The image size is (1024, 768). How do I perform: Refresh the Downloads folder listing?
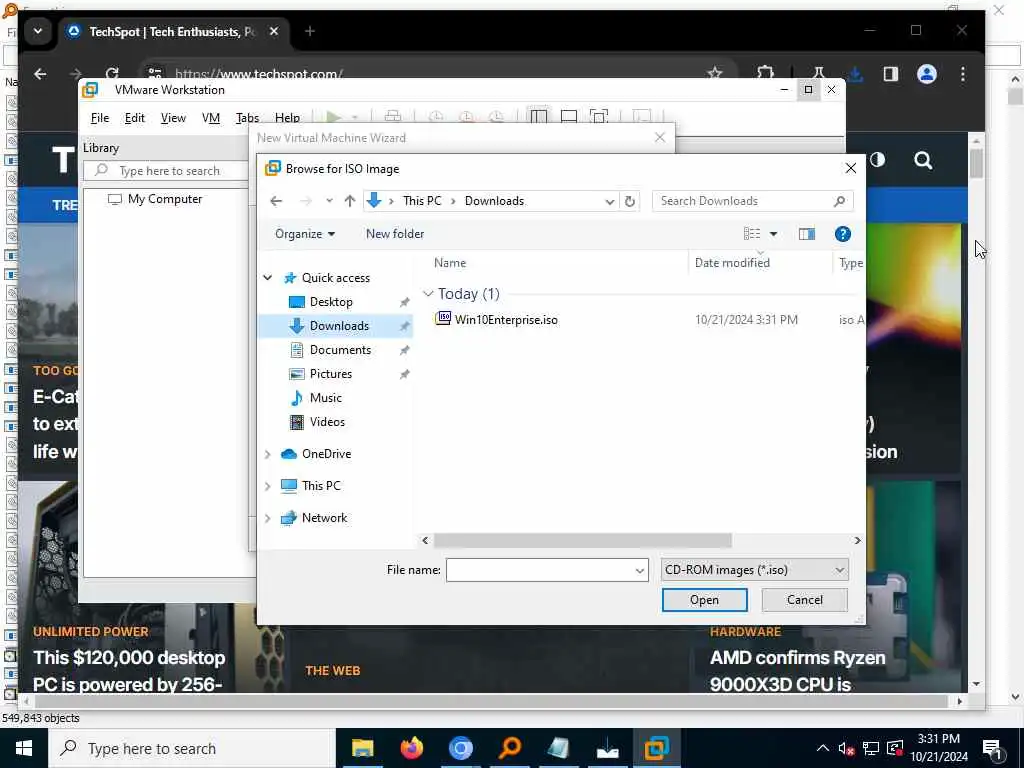(630, 201)
